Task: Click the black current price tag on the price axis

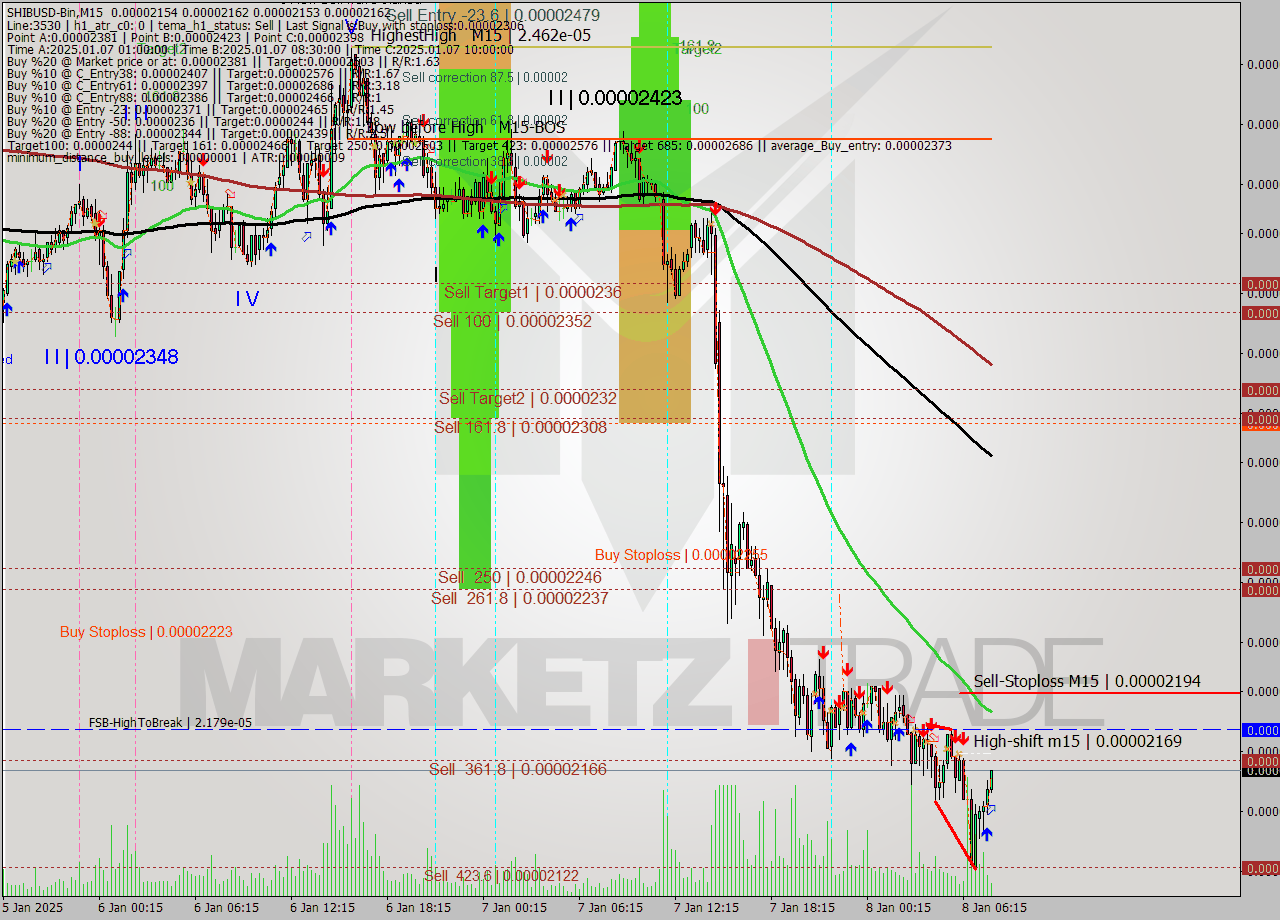Action: (1260, 770)
